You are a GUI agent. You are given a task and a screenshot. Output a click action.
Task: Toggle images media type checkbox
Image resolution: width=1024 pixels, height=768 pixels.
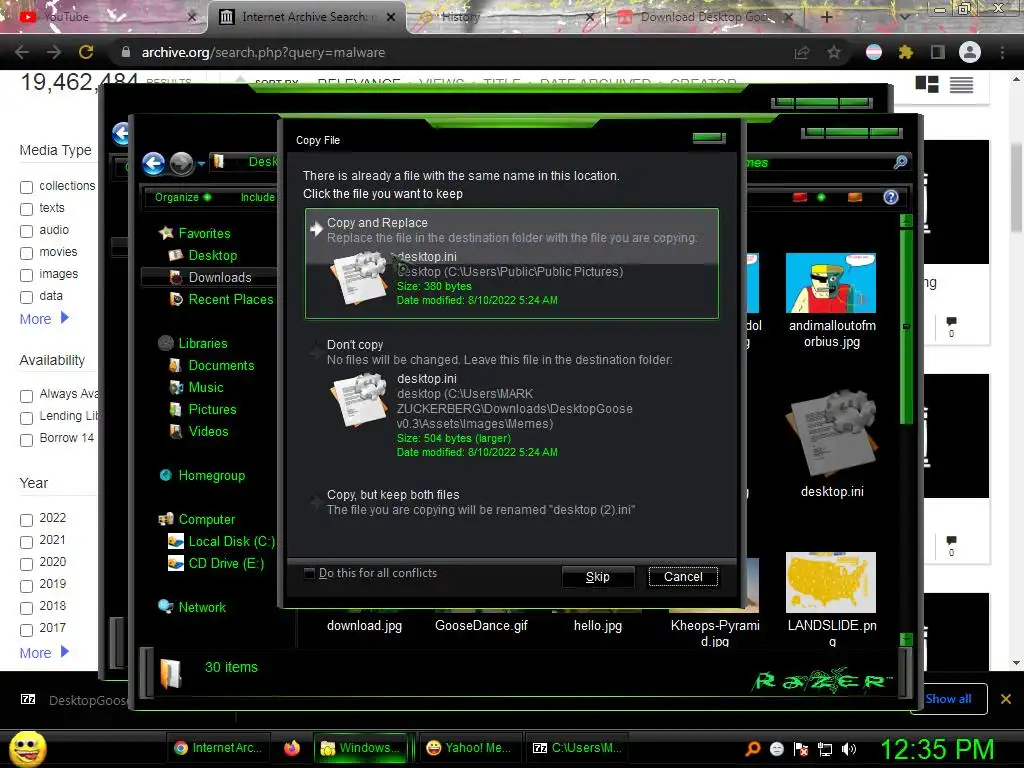click(x=26, y=276)
